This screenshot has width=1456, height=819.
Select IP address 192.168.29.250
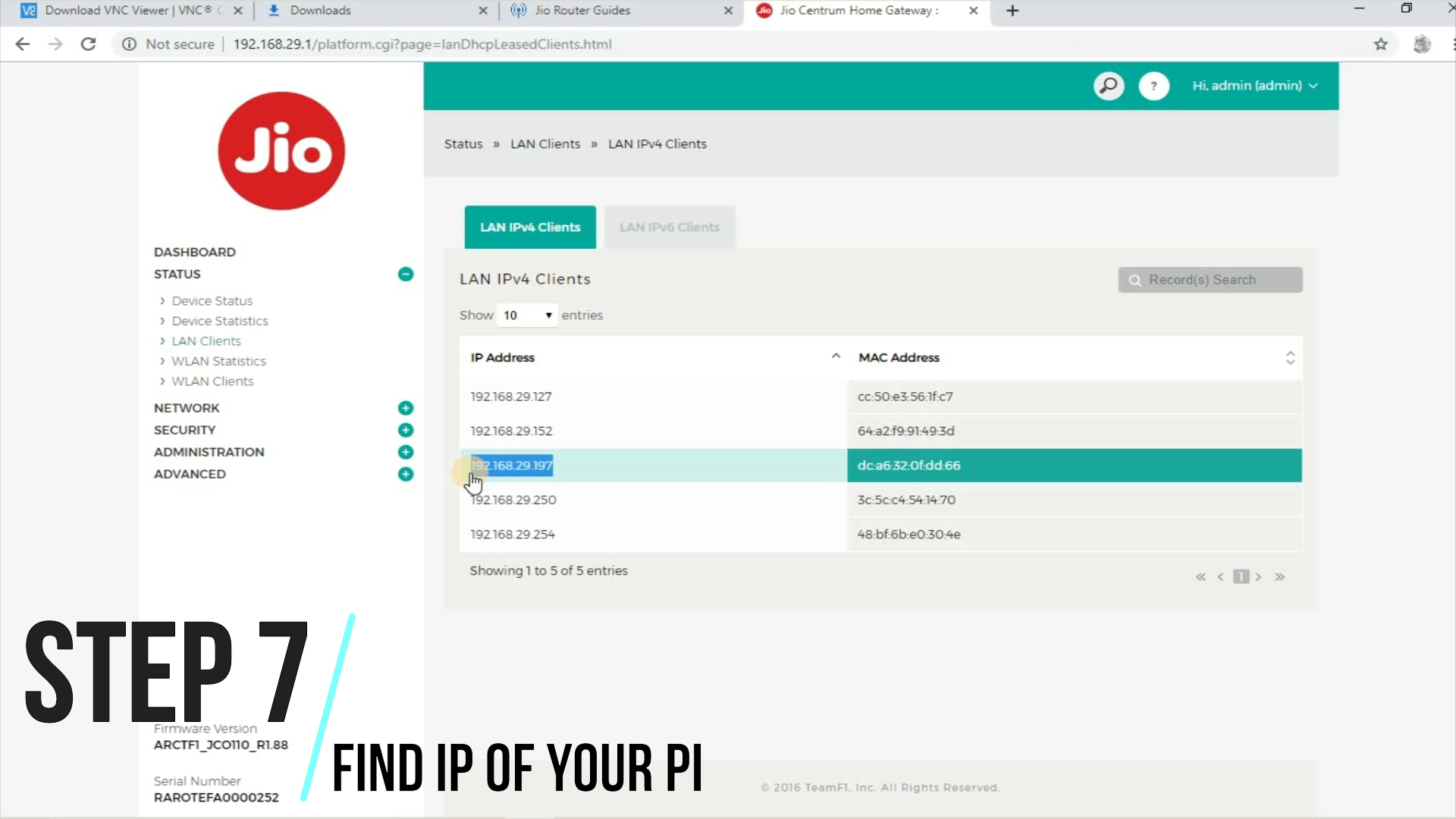[x=513, y=500]
